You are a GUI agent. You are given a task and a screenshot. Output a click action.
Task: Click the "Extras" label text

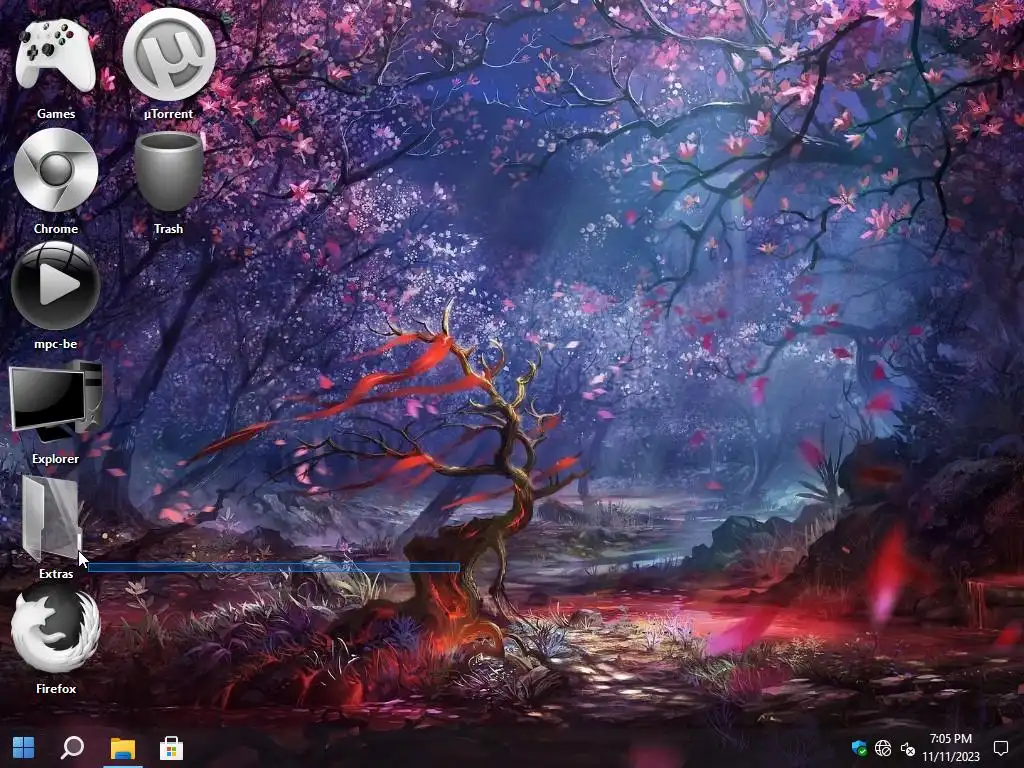56,573
